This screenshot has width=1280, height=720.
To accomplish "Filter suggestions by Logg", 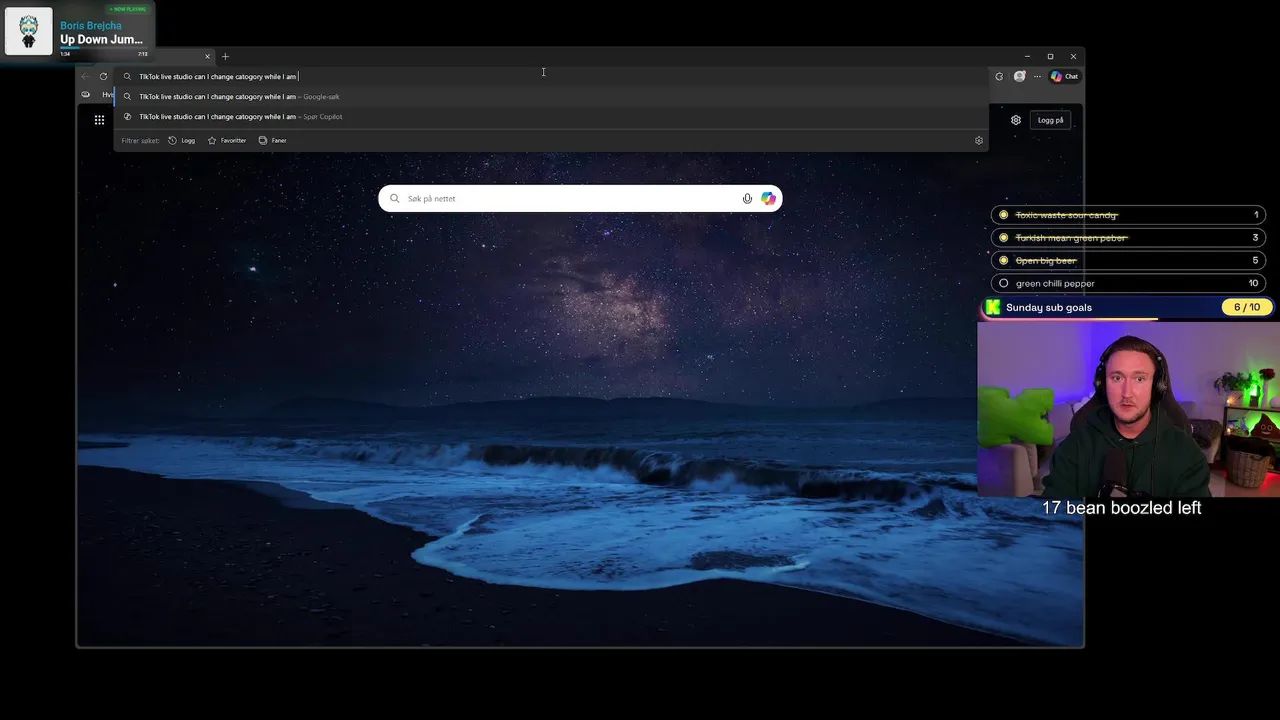I will (181, 140).
